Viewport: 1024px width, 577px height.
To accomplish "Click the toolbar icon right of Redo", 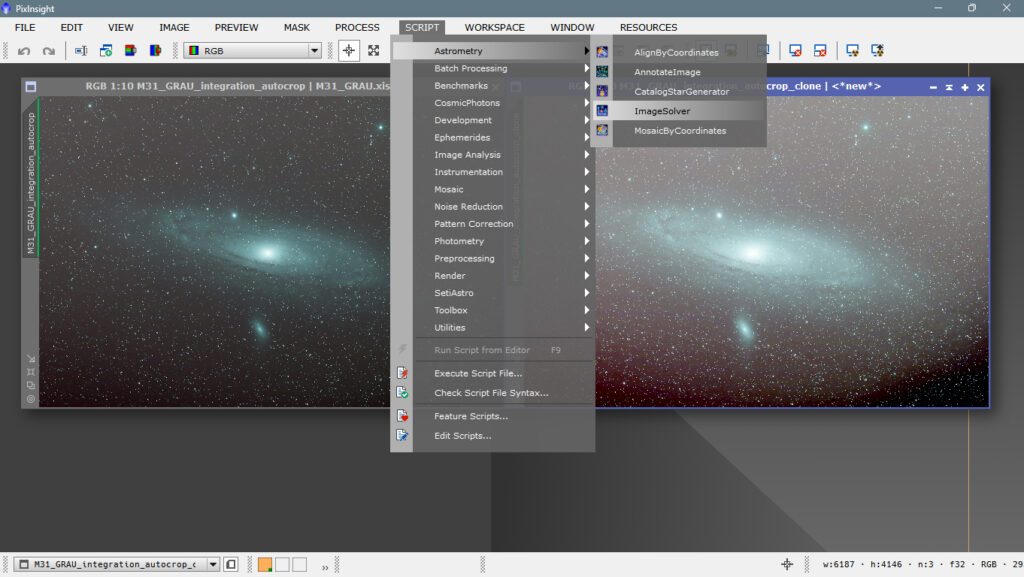I will point(81,51).
